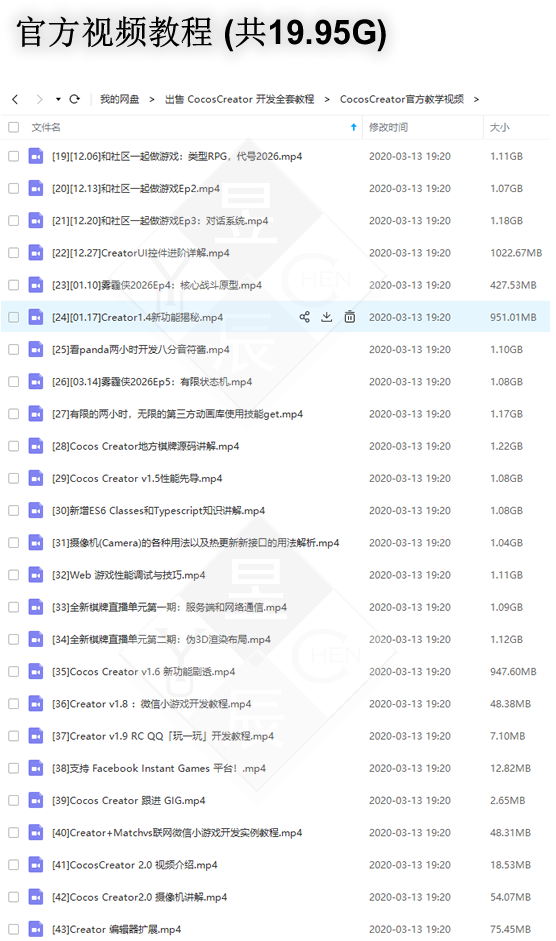The height and width of the screenshot is (941, 556).
Task: Check the box for [19] file
Action: point(13,156)
